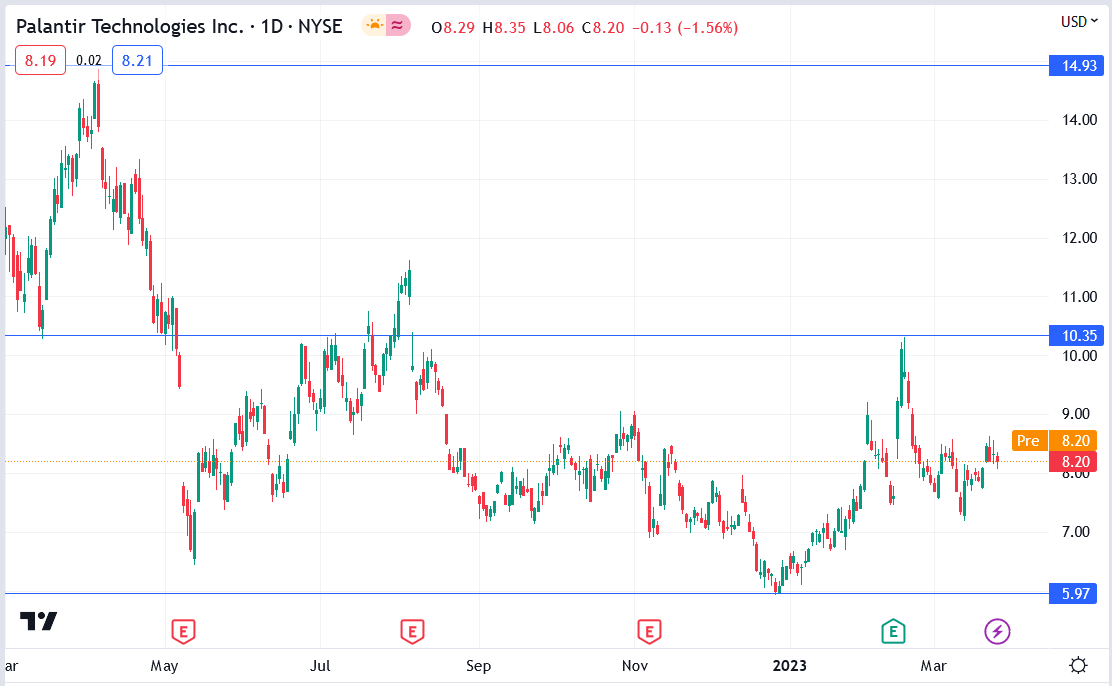This screenshot has height=686, width=1112.
Task: Click the Nov time axis label
Action: (635, 665)
